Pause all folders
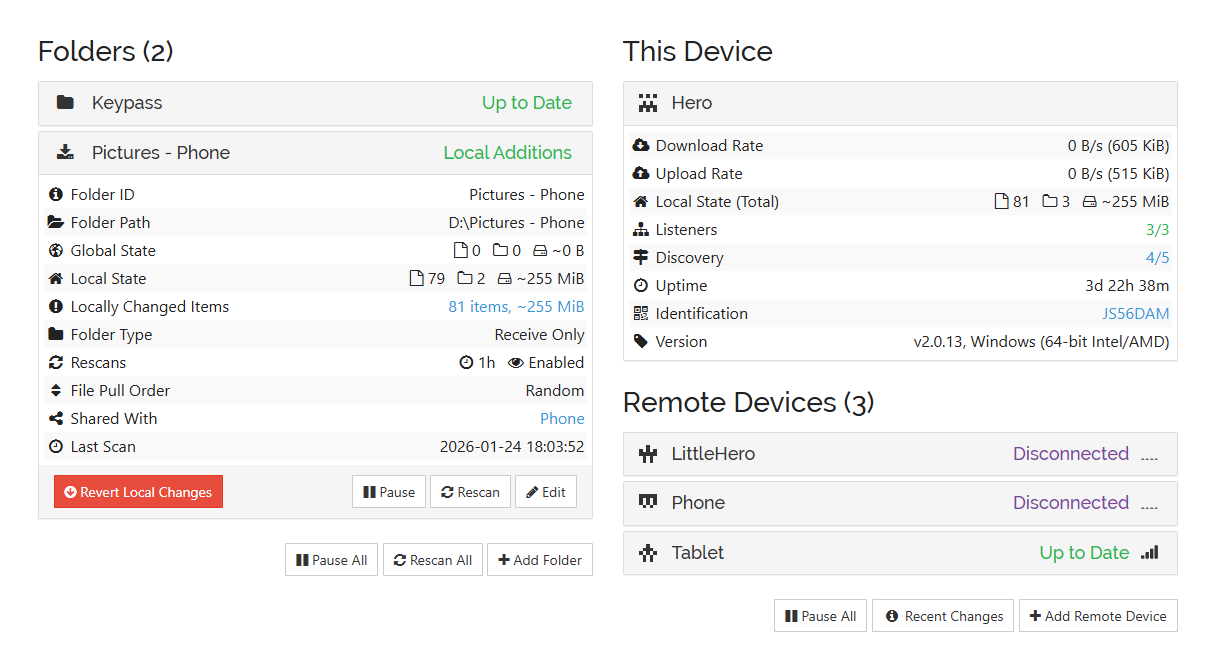Screen dimensions: 1224x667 [331, 560]
